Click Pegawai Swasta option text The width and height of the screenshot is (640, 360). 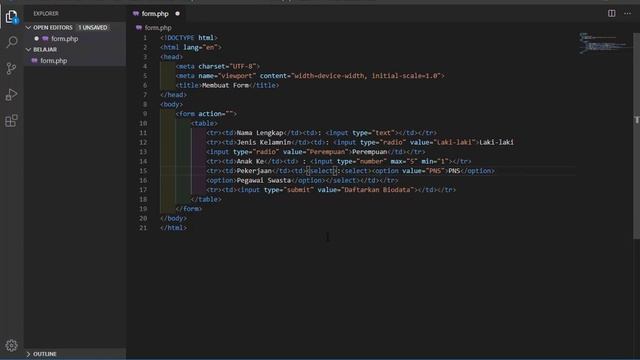coord(264,180)
